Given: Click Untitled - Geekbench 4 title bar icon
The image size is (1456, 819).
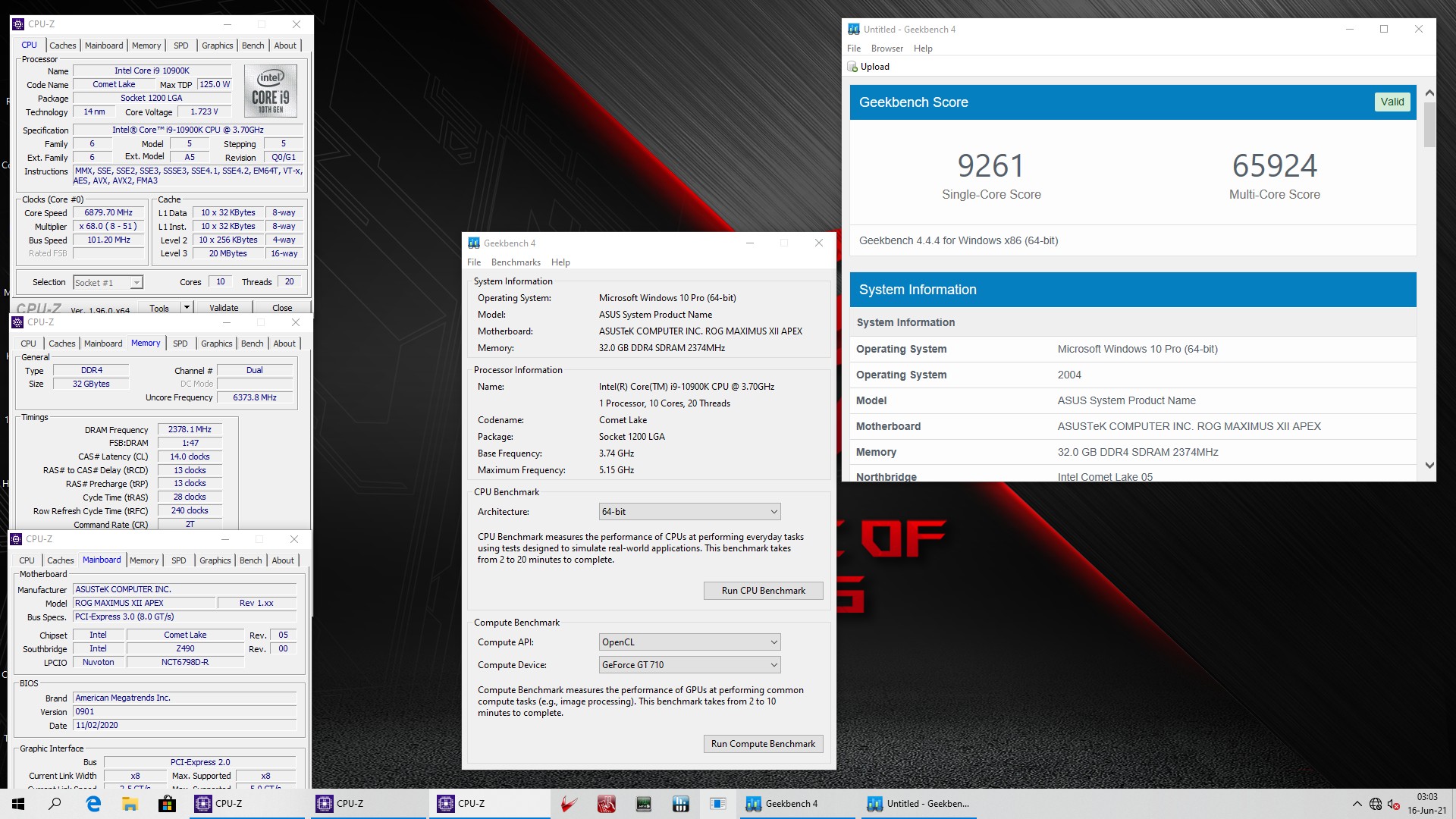Looking at the screenshot, I should coord(854,29).
